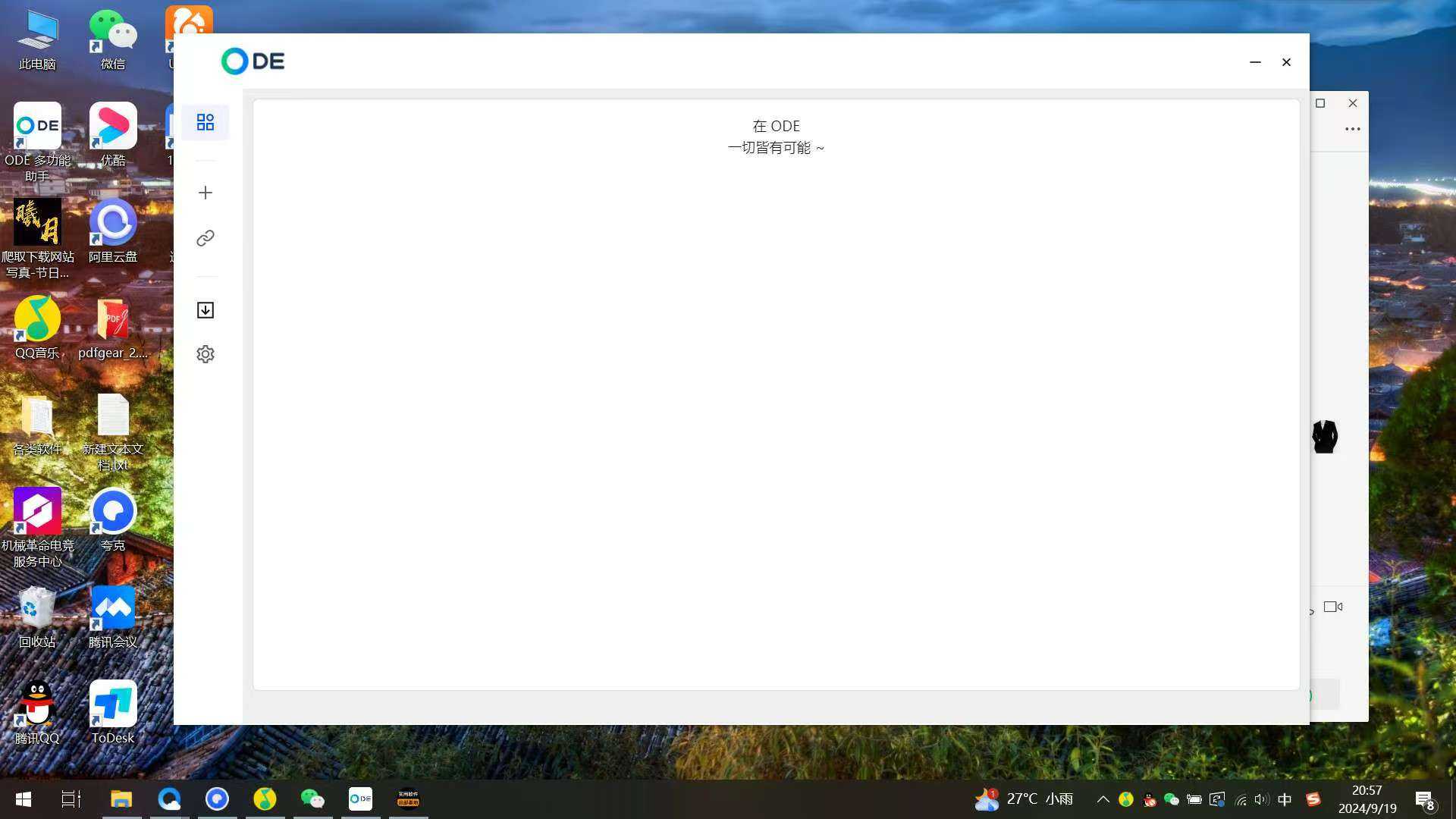The width and height of the screenshot is (1456, 819).
Task: Click the Windows Start button
Action: [x=24, y=799]
